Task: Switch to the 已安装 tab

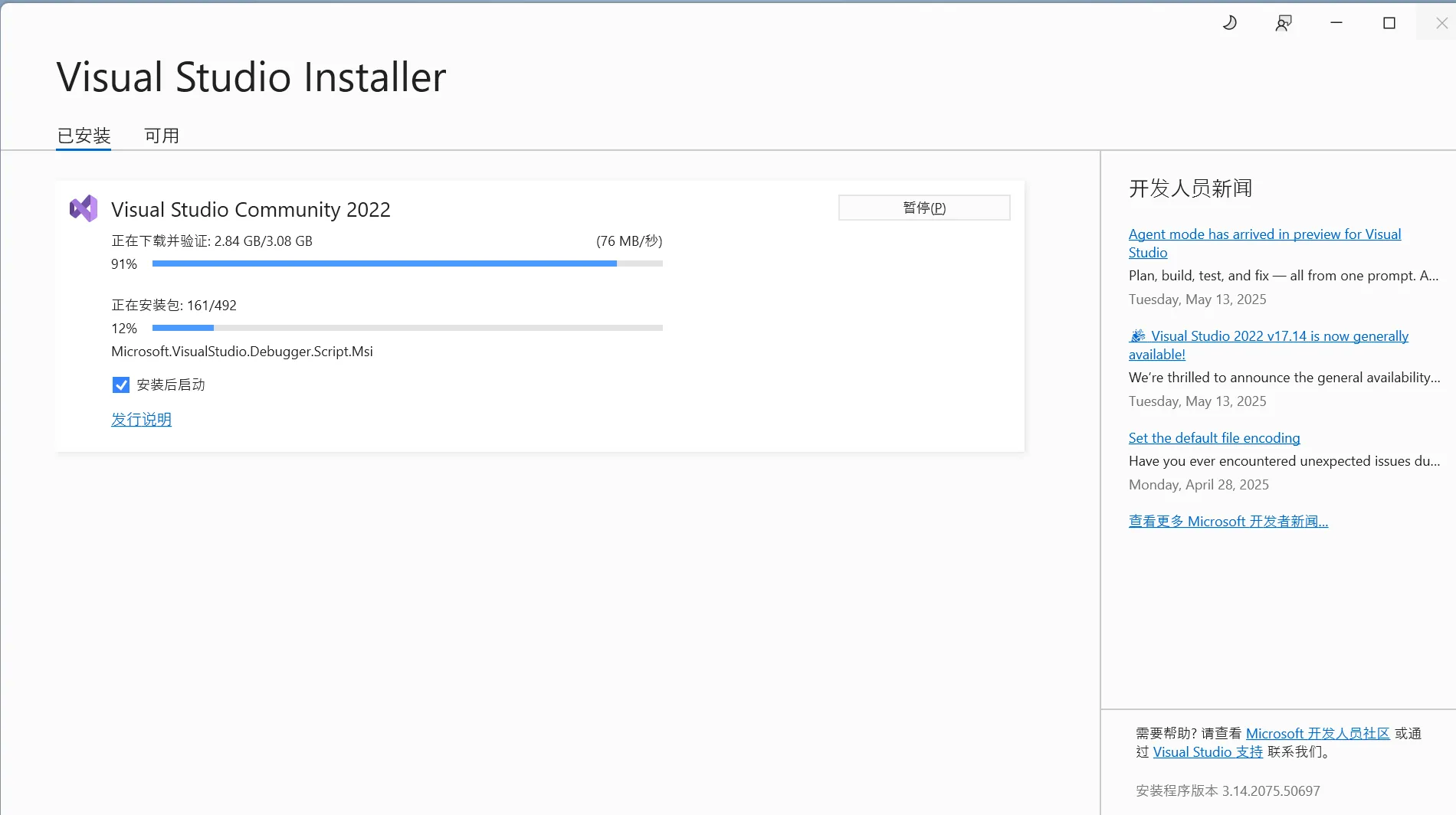Action: pos(84,136)
